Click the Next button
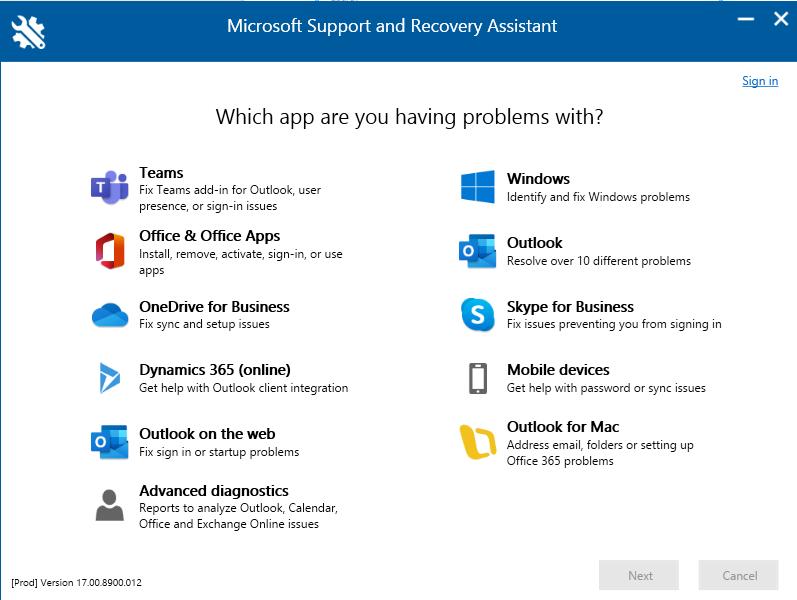 click(x=639, y=575)
